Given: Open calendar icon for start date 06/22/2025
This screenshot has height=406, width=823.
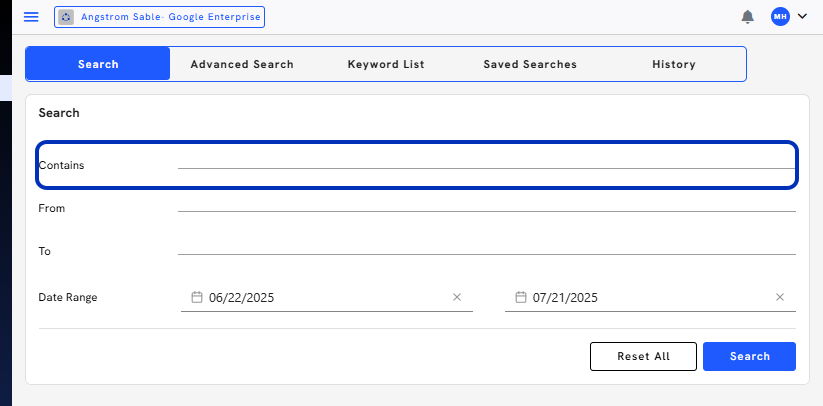Looking at the screenshot, I should pyautogui.click(x=196, y=297).
